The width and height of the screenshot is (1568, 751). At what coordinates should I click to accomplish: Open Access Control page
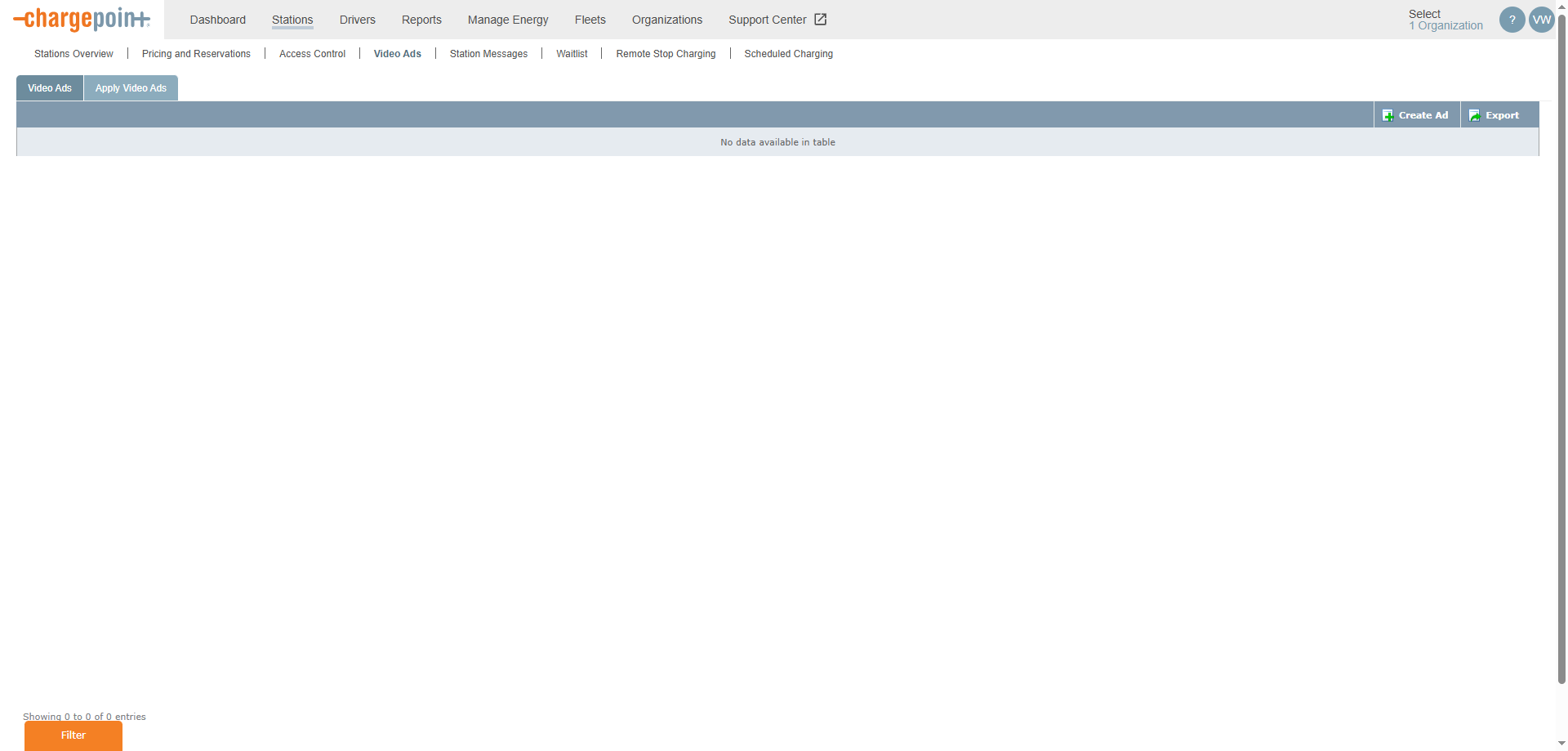pyautogui.click(x=312, y=54)
